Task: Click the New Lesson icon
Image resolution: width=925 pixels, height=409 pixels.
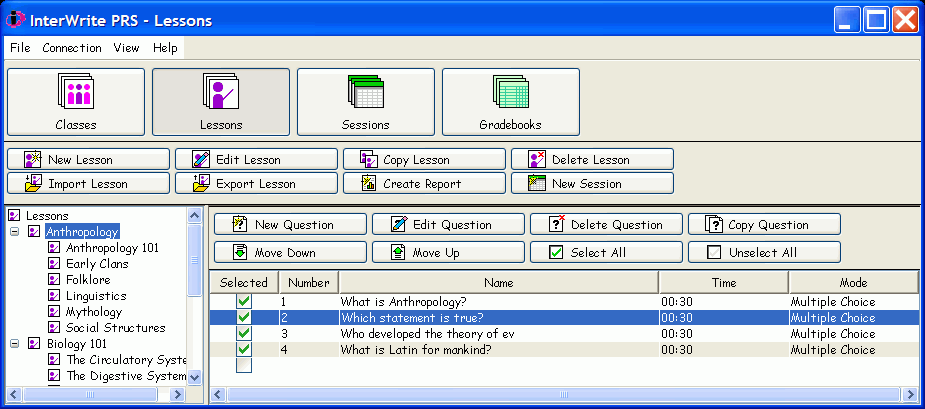Action: (32, 159)
